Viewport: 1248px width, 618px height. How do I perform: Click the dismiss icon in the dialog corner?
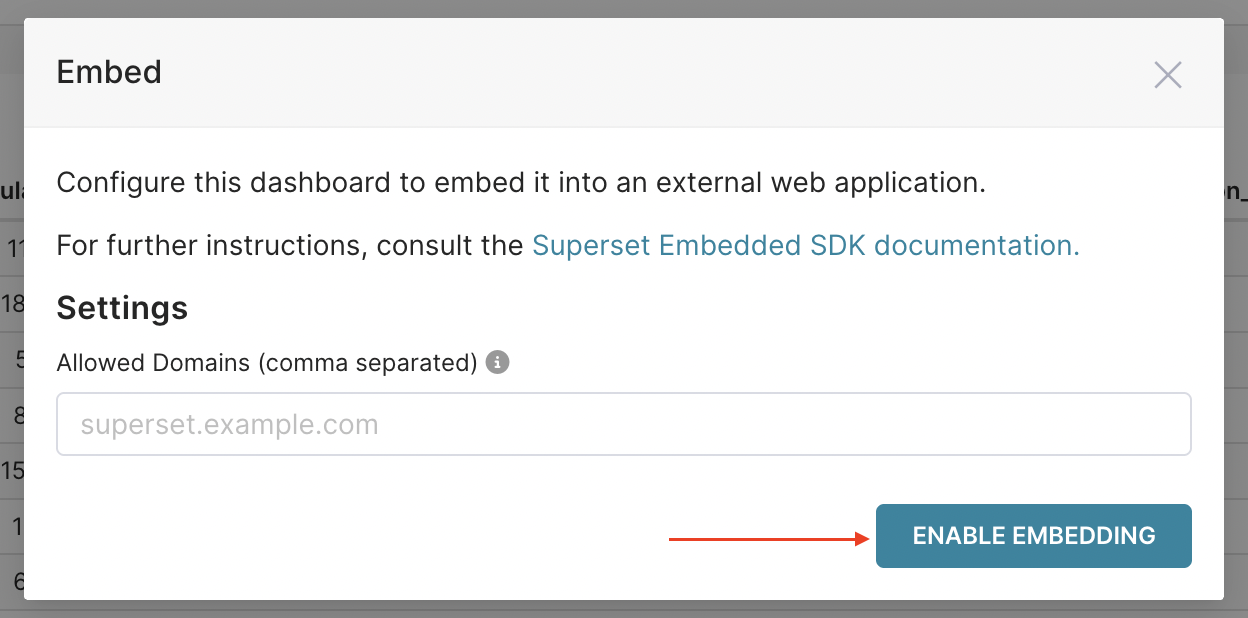(x=1167, y=74)
